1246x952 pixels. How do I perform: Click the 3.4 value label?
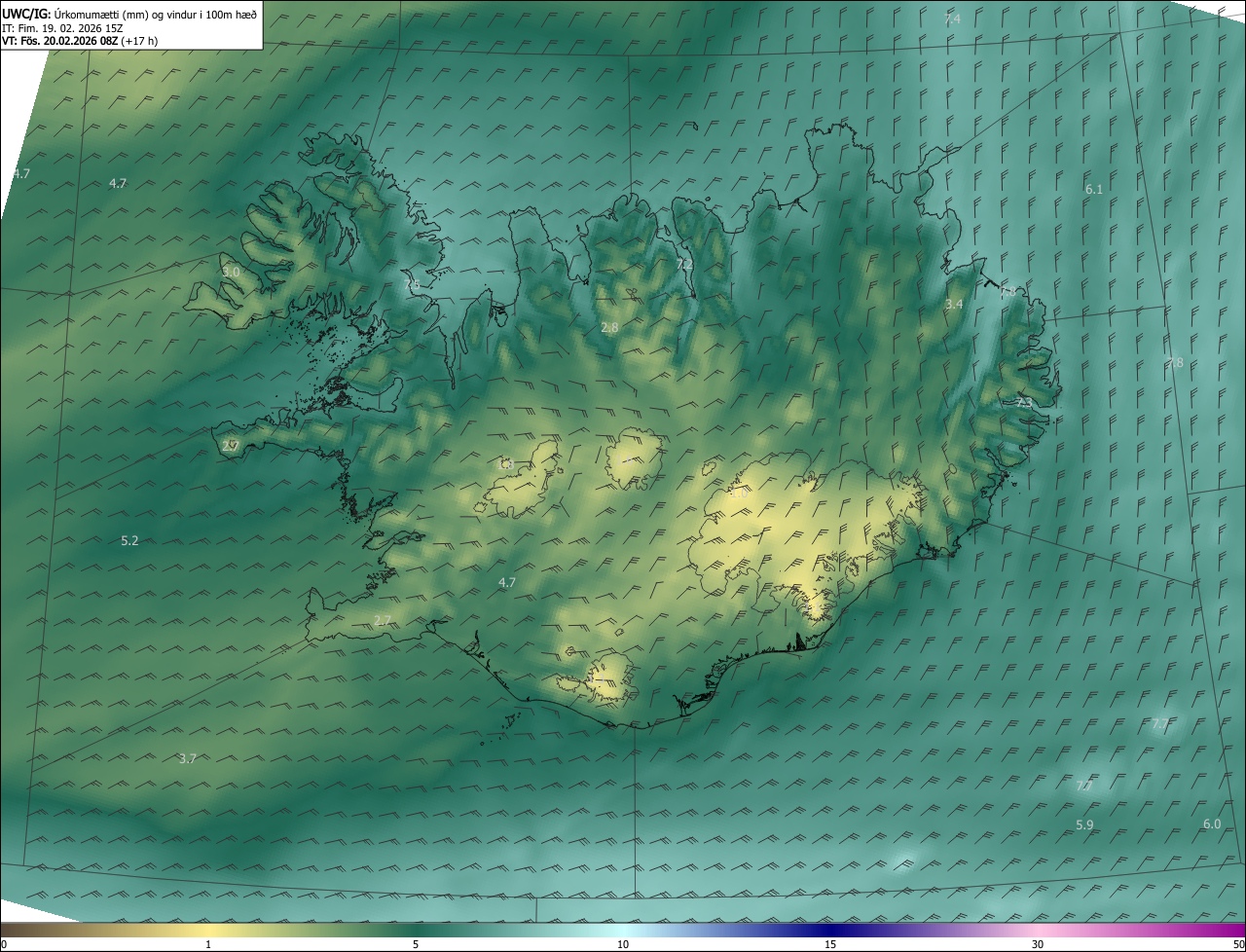pos(954,305)
